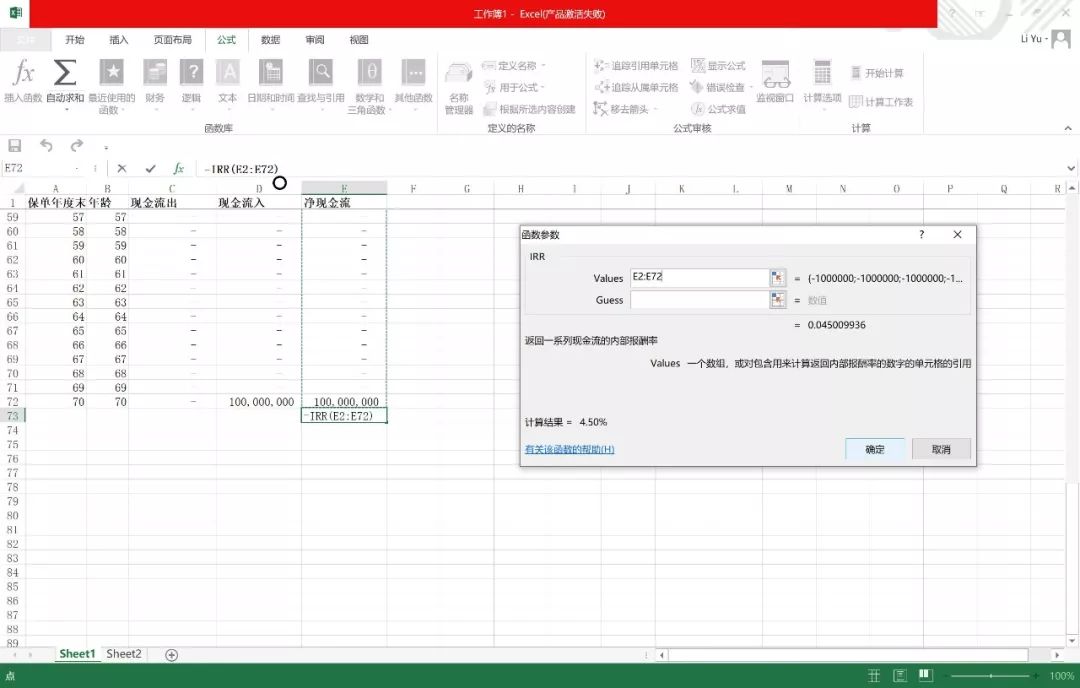Switch to Page Break Preview in status bar
Image resolution: width=1080 pixels, height=688 pixels.
[925, 676]
